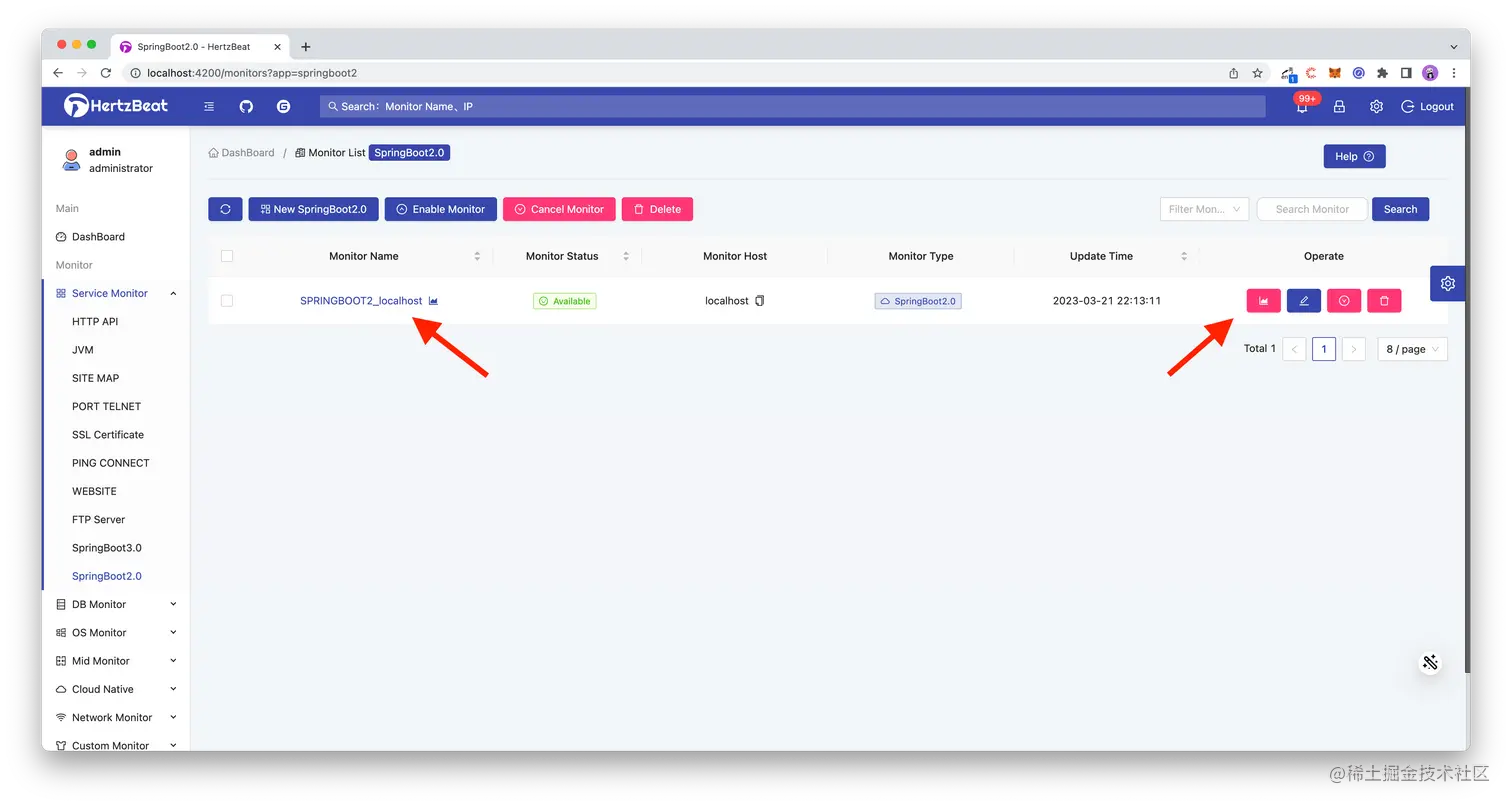This screenshot has width=1512, height=806.
Task: Select SSL Certificate in sidebar
Action: point(108,435)
